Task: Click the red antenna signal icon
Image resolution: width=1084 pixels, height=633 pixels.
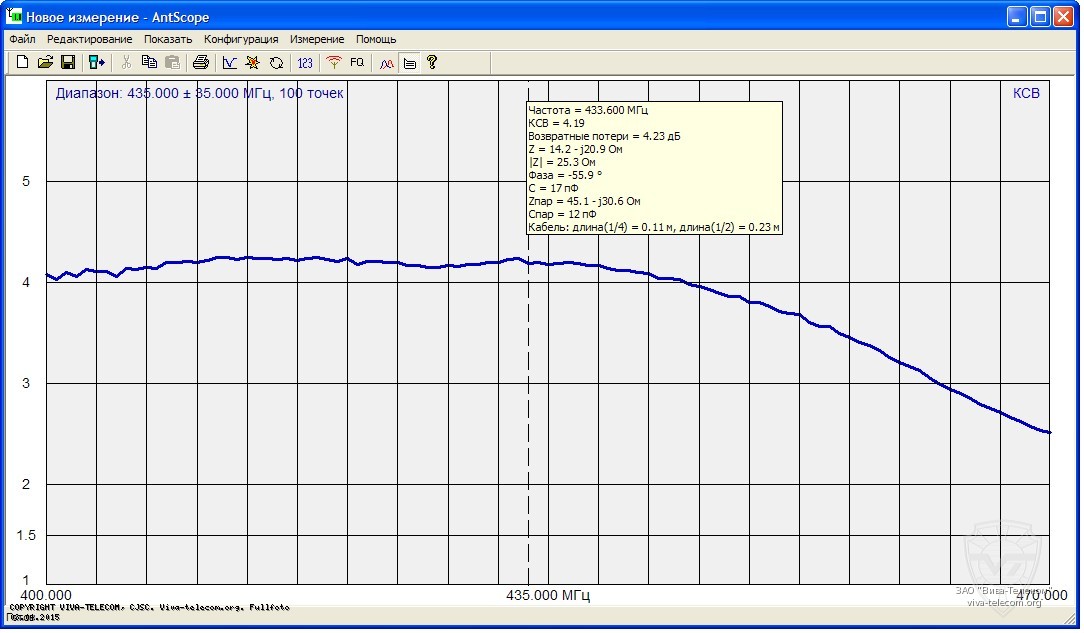Action: 334,63
